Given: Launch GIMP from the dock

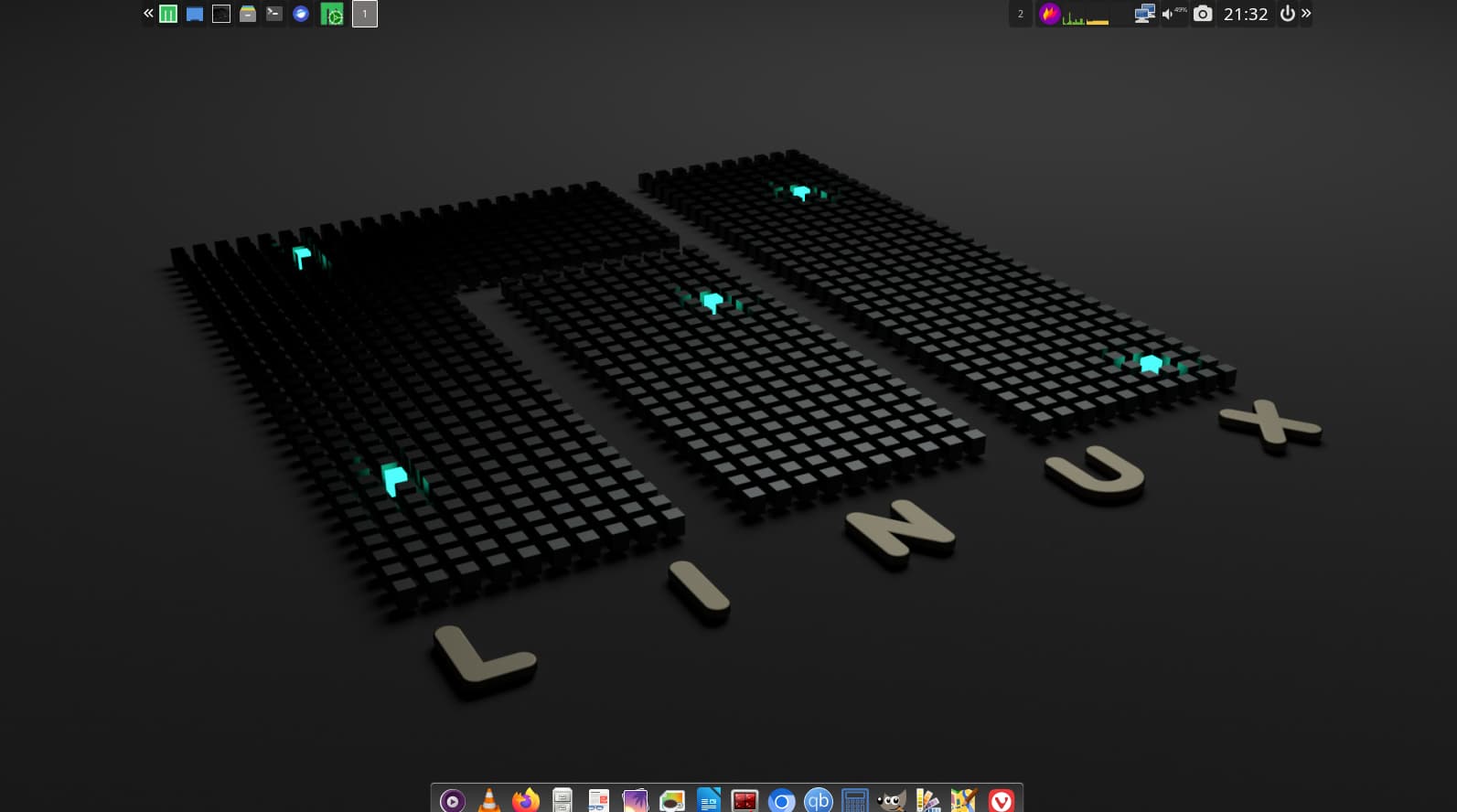Looking at the screenshot, I should click(x=891, y=801).
